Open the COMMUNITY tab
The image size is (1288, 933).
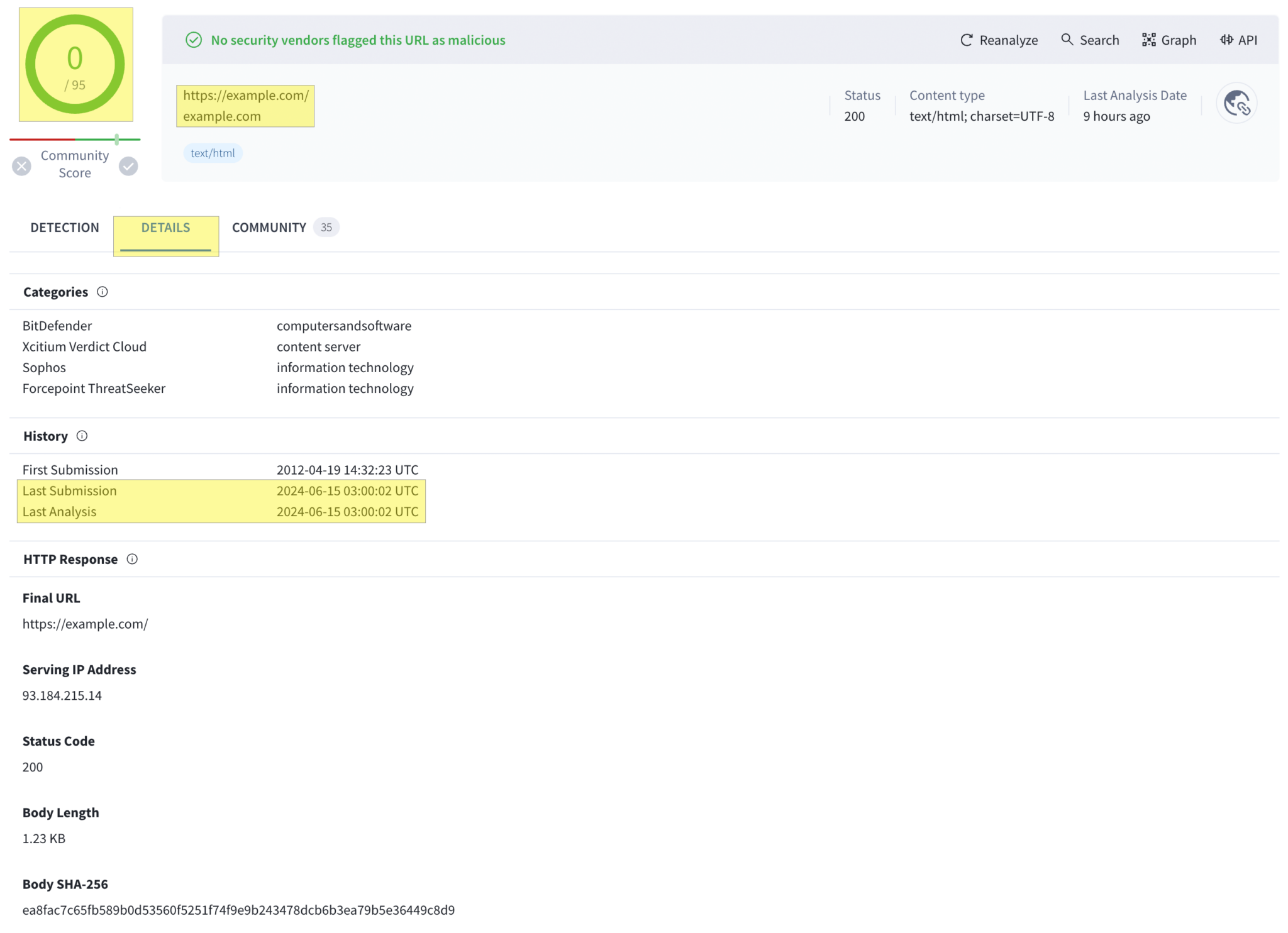coord(269,228)
